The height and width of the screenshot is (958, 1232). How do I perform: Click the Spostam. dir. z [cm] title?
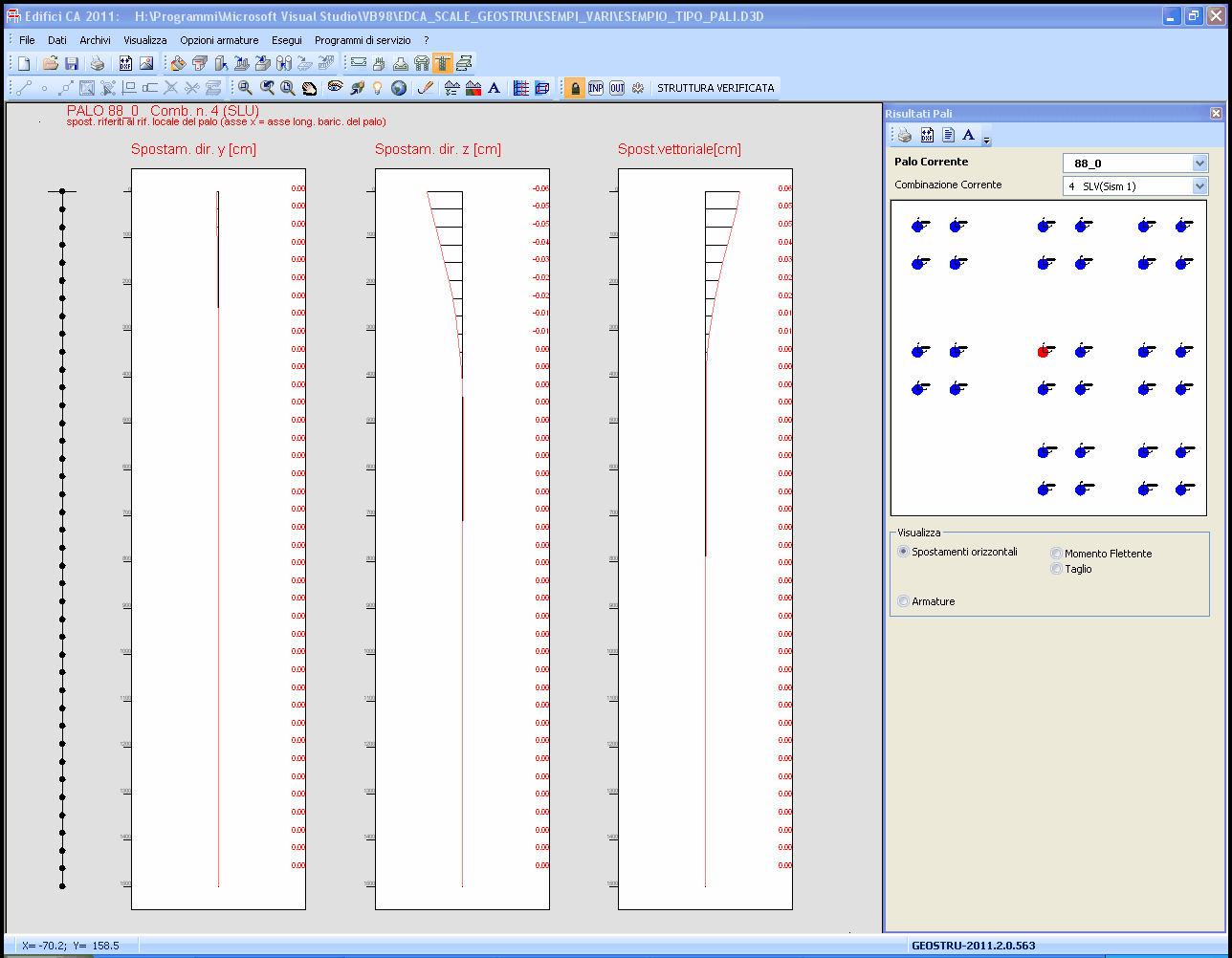click(438, 150)
